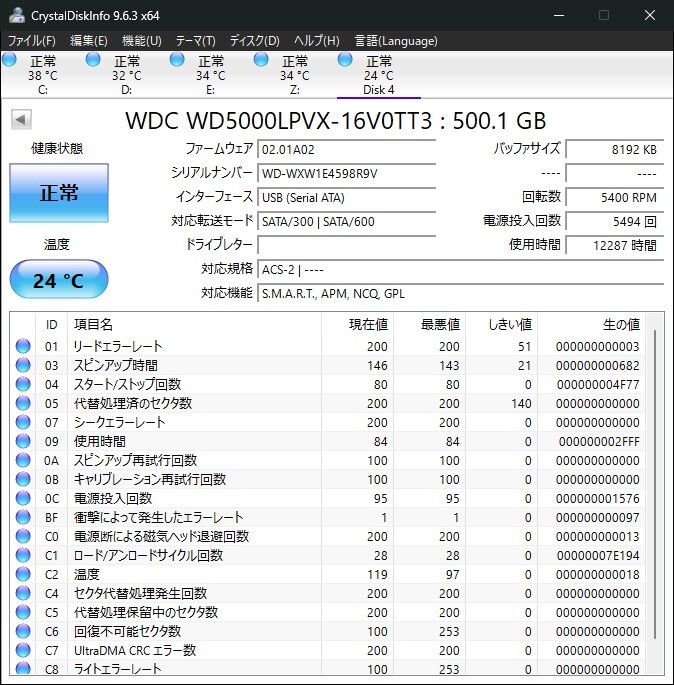Open the ファイル(F) menu
Screen dimensions: 674x685
coord(31,41)
